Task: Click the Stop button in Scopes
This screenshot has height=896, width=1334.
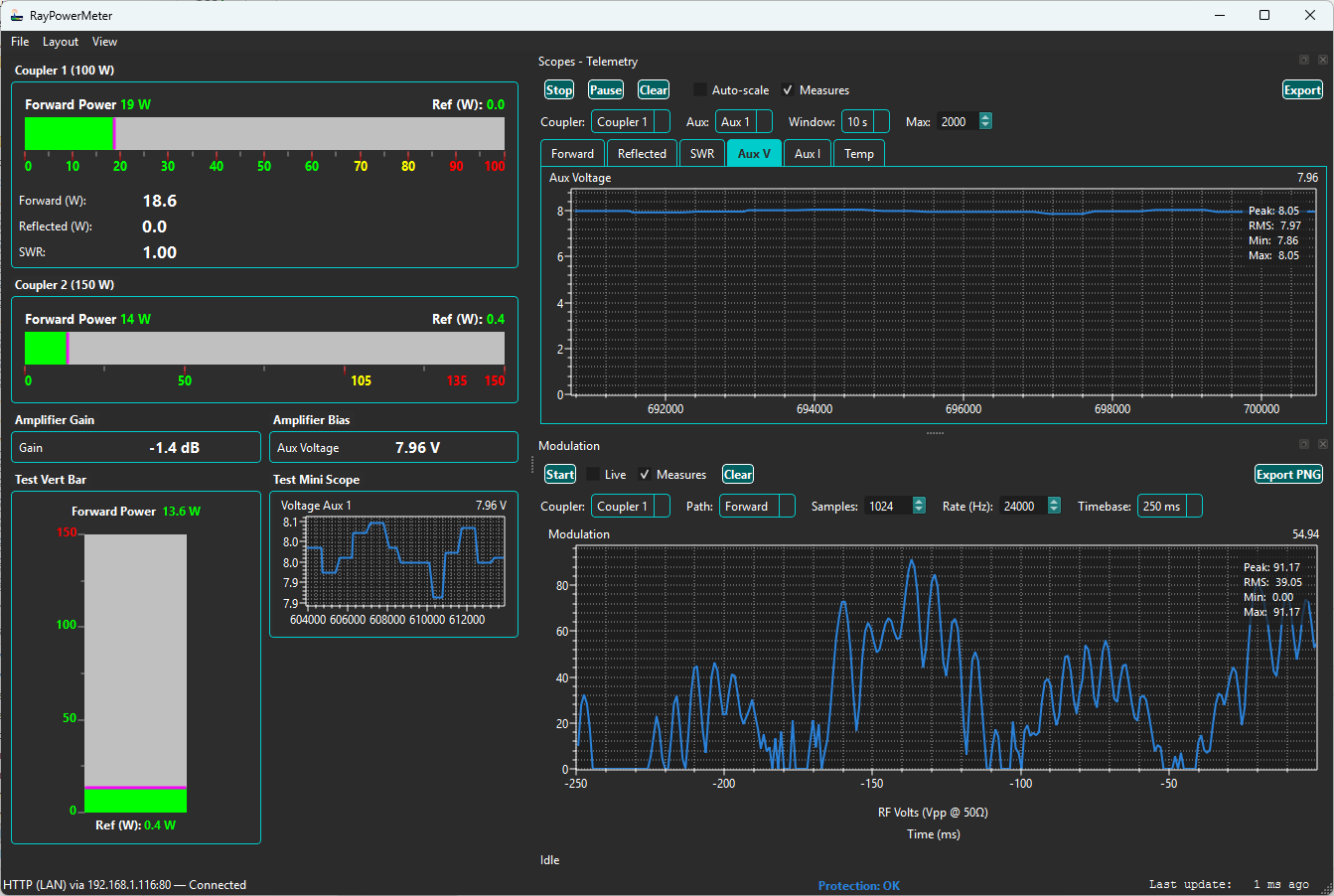Action: point(559,90)
